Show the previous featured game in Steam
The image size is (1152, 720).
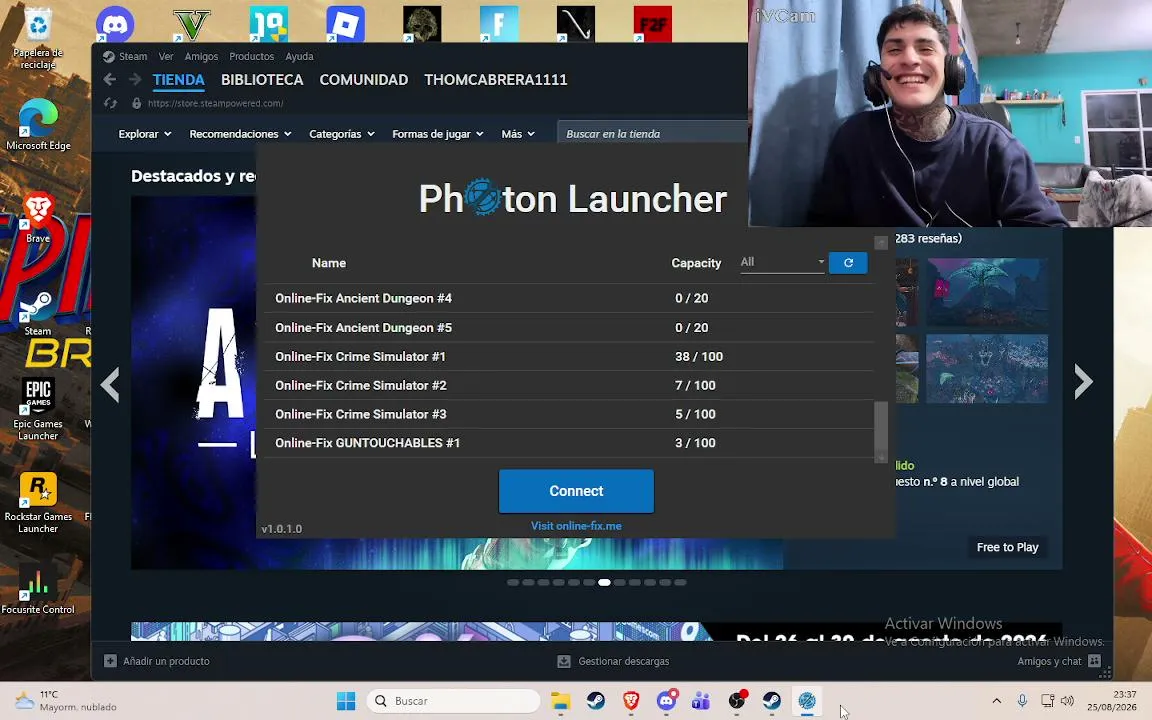(x=110, y=384)
